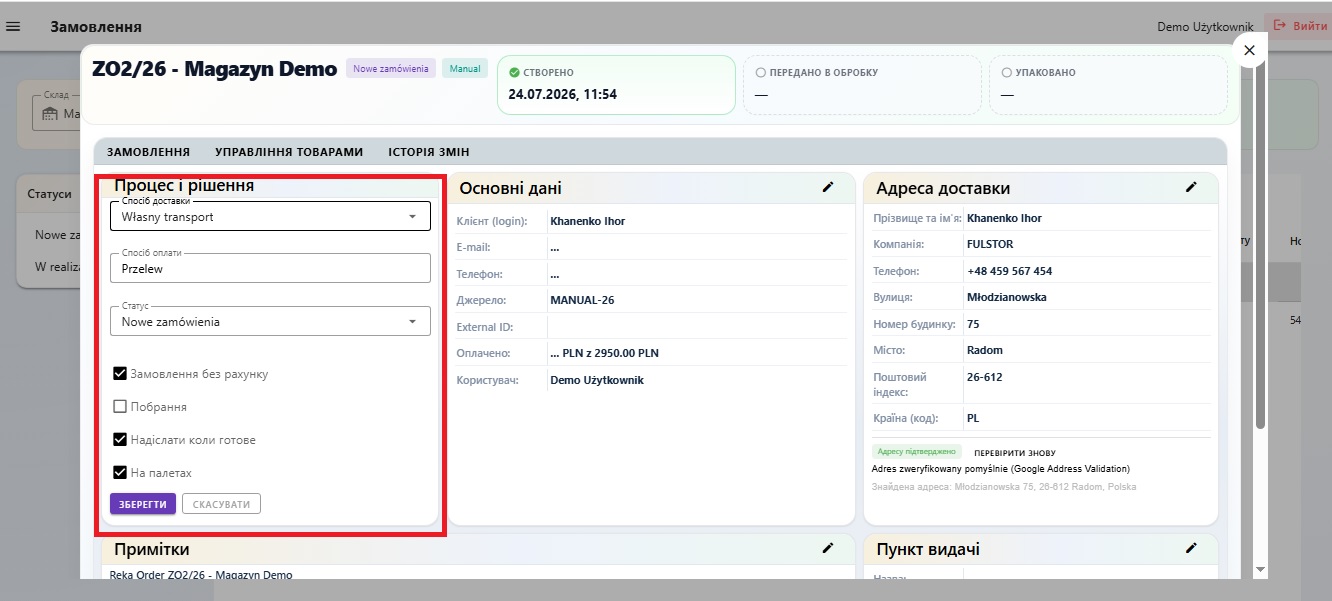
Task: Expand the Статус dropdown
Action: click(270, 321)
